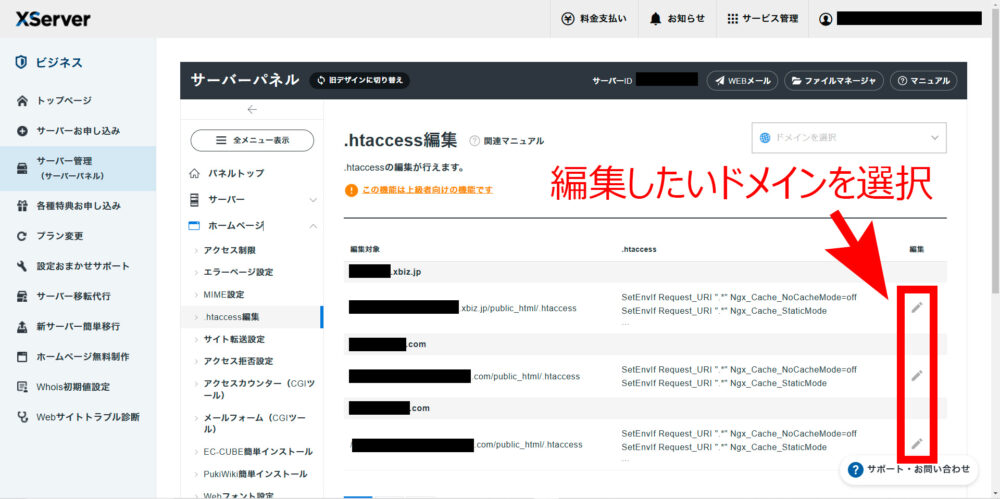Open WEBメール button
The width and height of the screenshot is (1000, 499).
click(x=742, y=81)
